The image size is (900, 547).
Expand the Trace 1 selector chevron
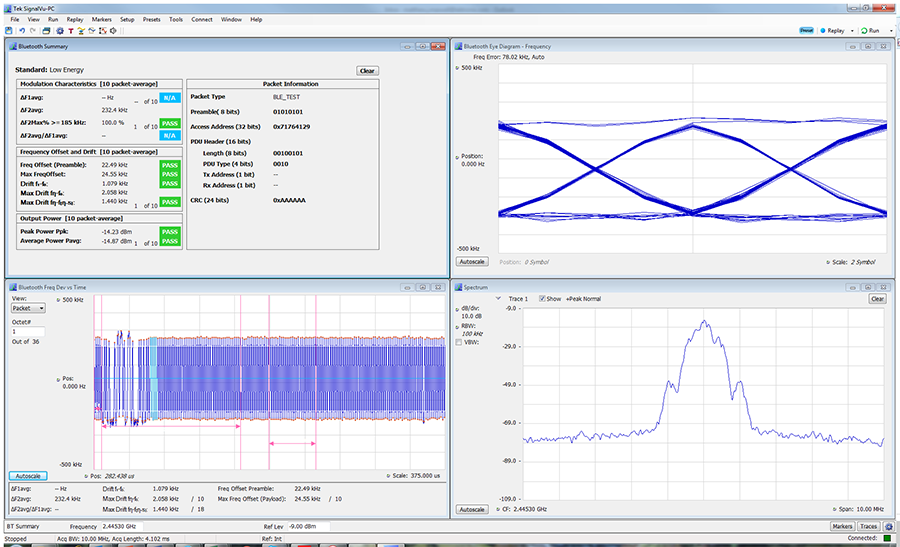point(500,298)
